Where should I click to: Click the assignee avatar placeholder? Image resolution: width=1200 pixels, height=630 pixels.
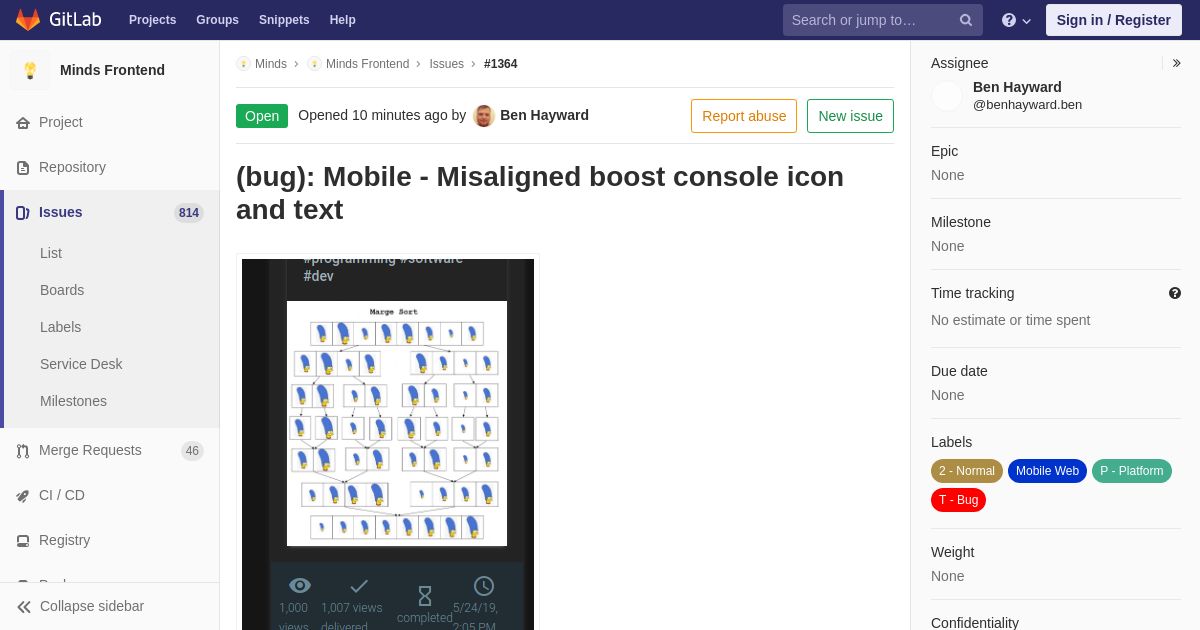click(x=947, y=96)
